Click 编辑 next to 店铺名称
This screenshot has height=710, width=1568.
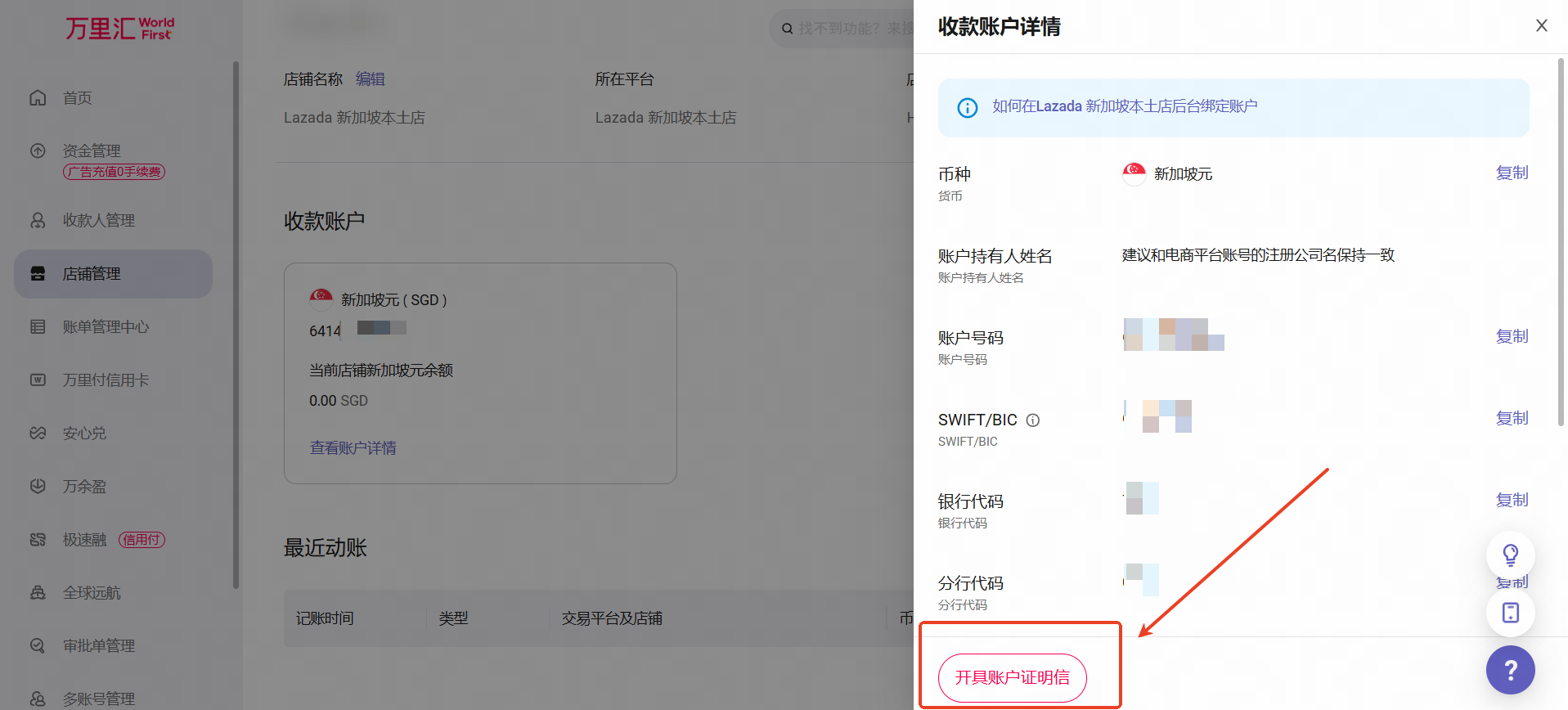tap(371, 79)
